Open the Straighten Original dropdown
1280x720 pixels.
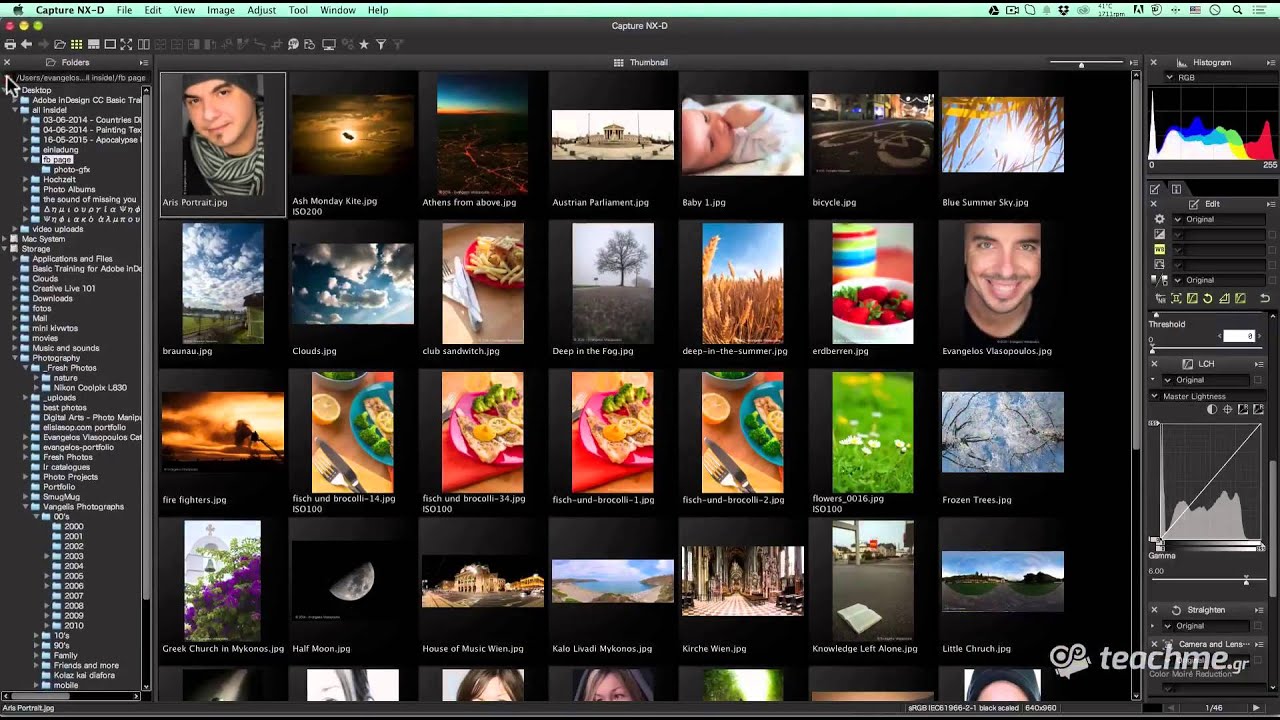[1205, 626]
